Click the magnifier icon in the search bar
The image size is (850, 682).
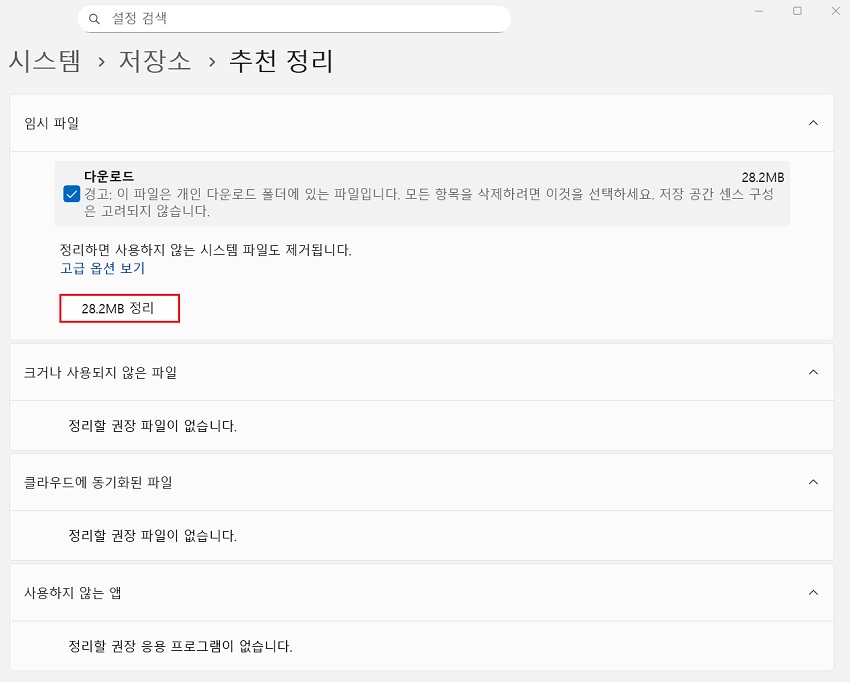pyautogui.click(x=95, y=19)
